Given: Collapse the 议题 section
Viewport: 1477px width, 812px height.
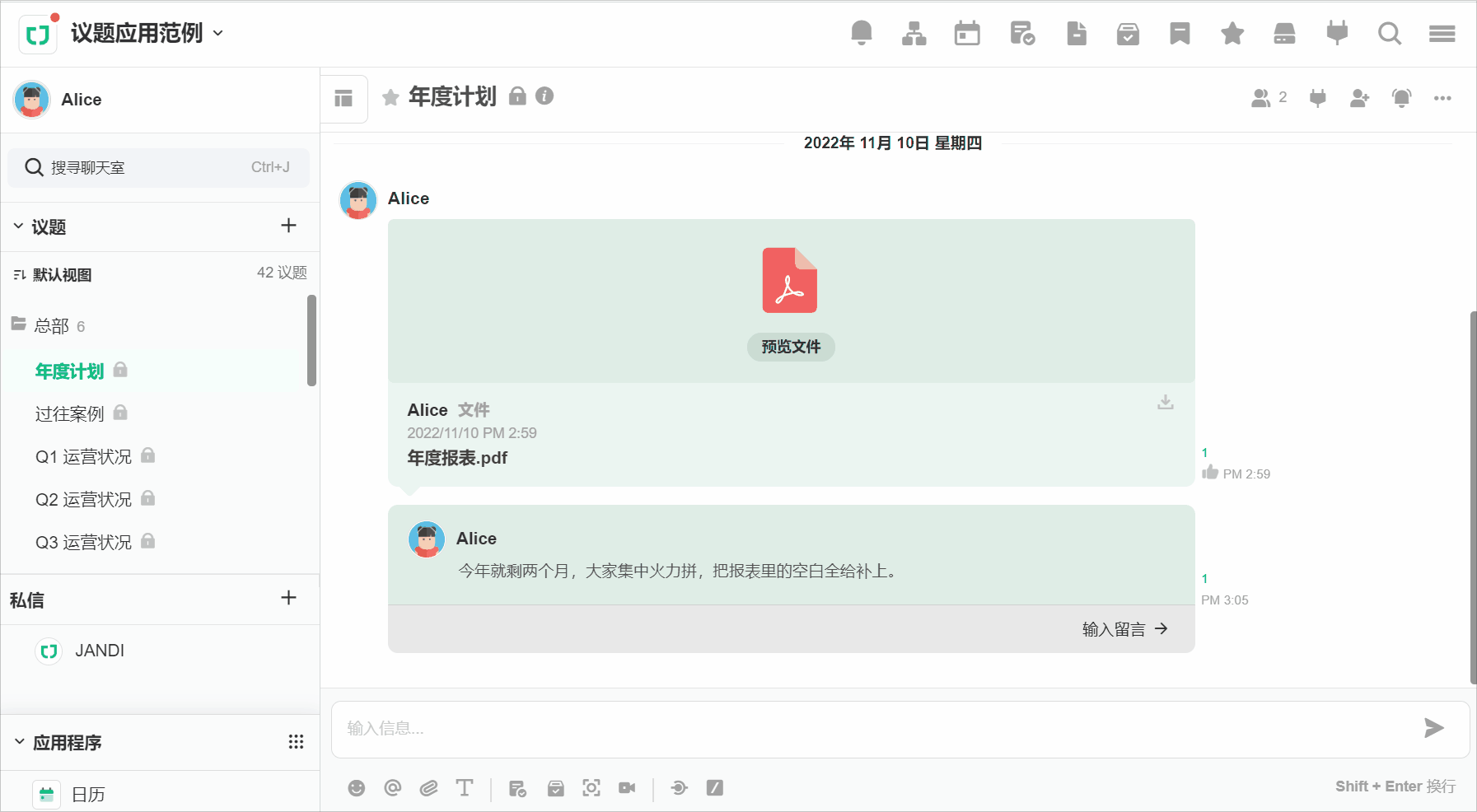Looking at the screenshot, I should 19,226.
